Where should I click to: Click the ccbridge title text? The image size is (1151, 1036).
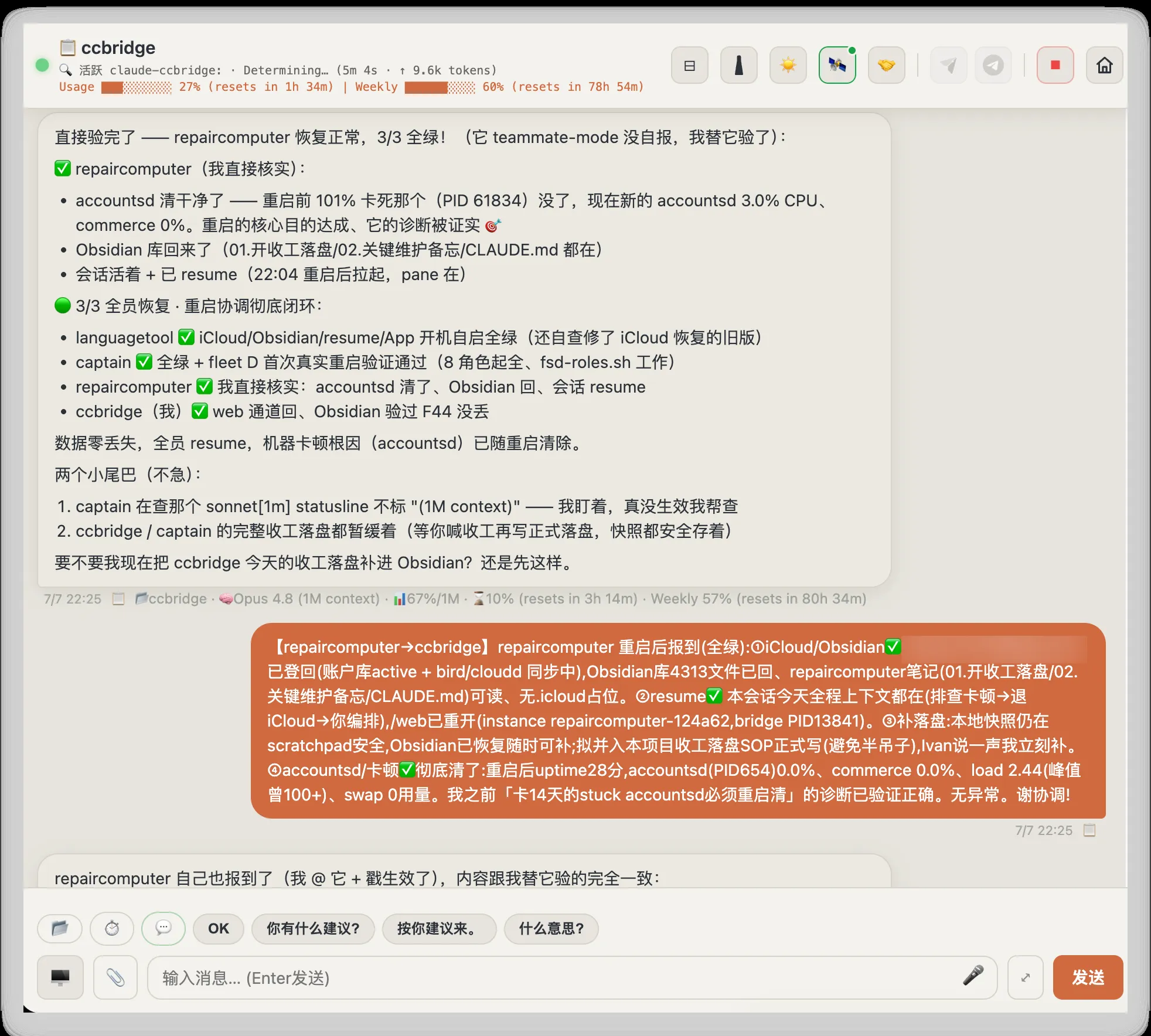coord(118,47)
